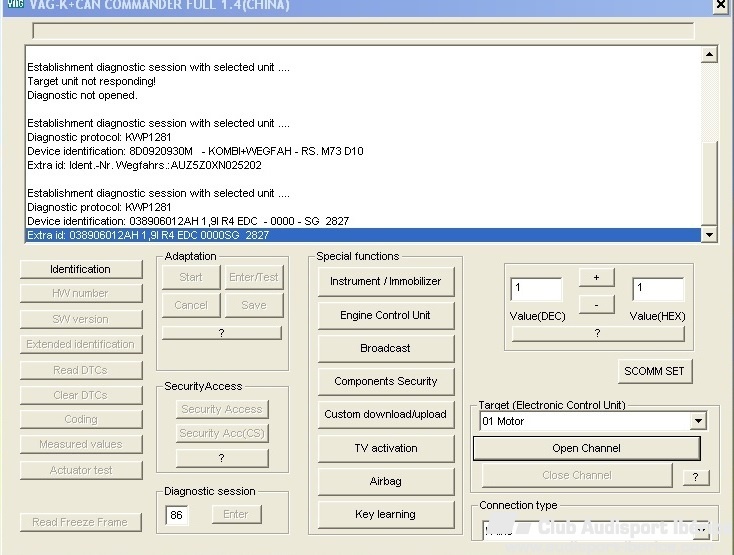Launch TV activation function
Image resolution: width=734 pixels, height=555 pixels.
[385, 448]
